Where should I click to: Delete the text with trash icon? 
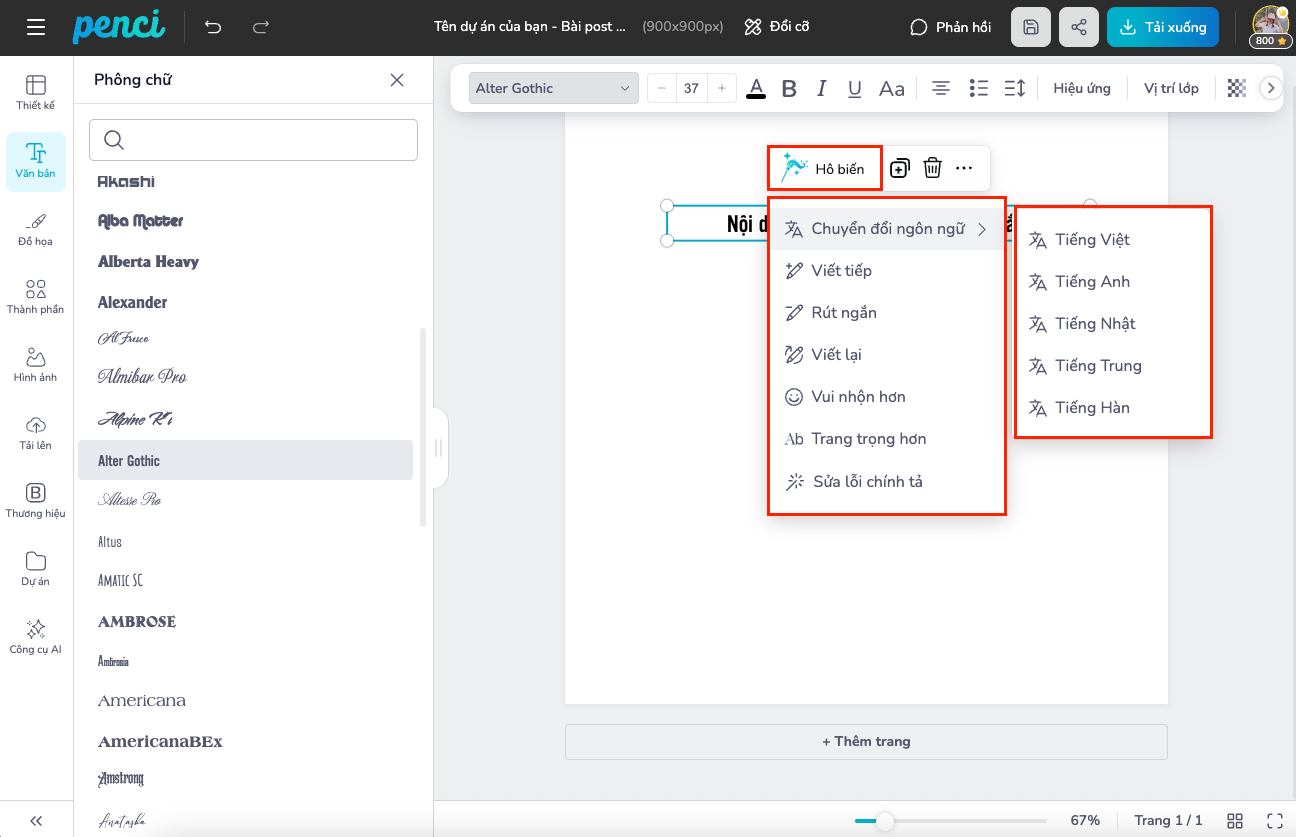tap(932, 168)
